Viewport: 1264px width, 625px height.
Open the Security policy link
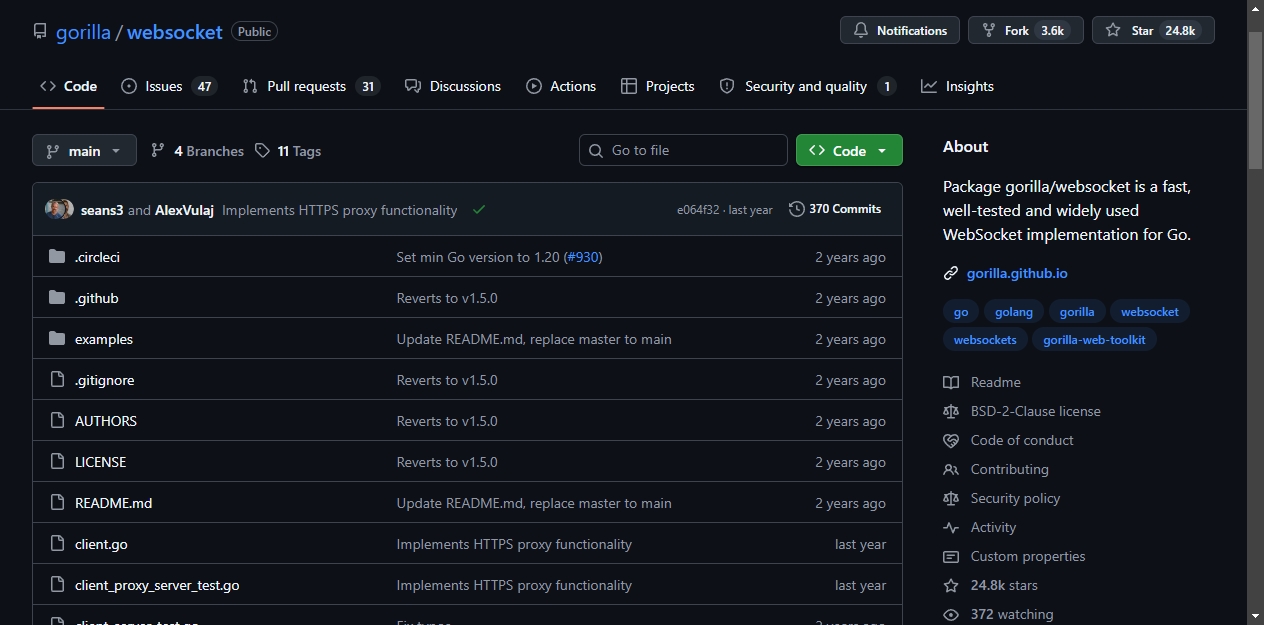(1001, 498)
